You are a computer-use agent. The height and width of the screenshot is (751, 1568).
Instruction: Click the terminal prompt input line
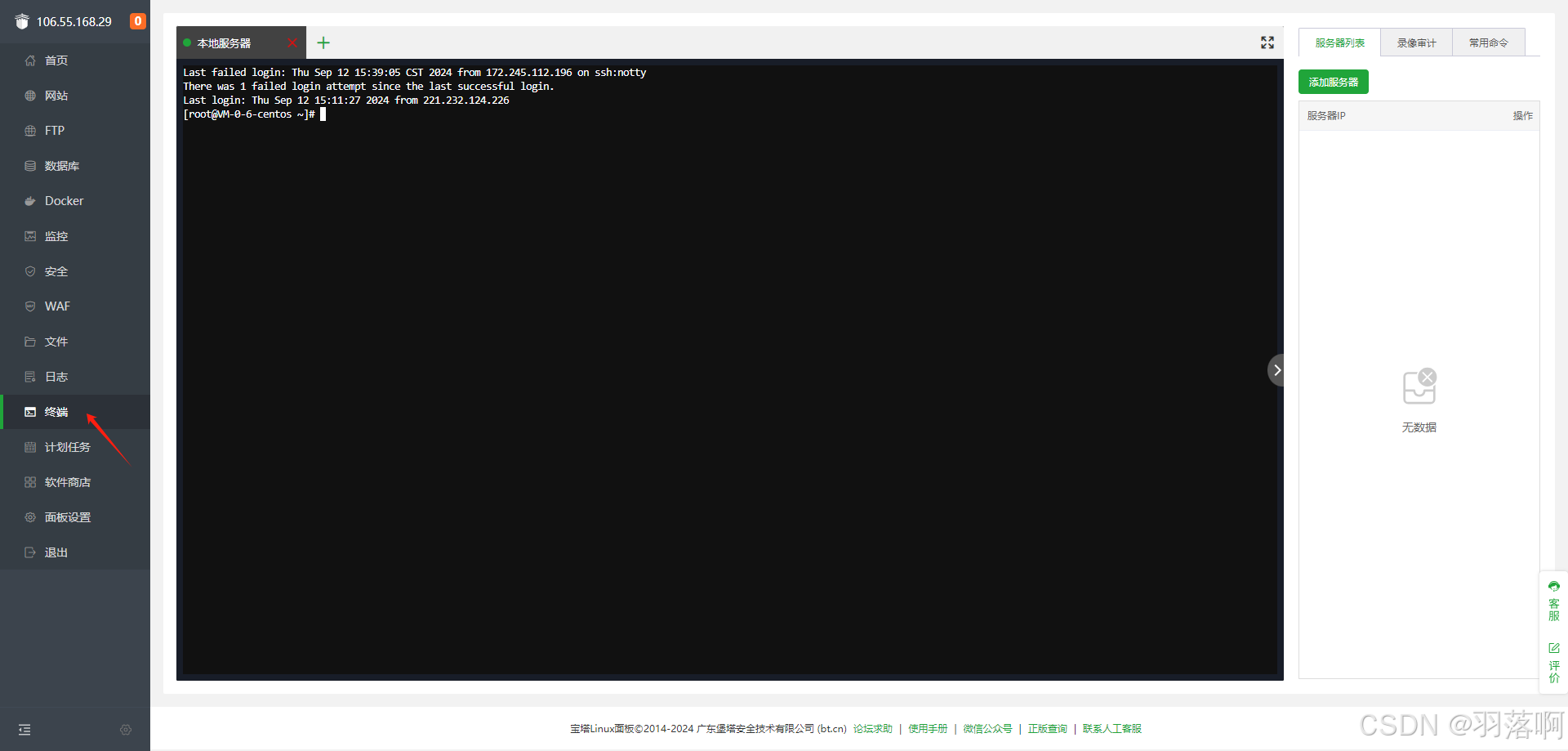click(254, 114)
